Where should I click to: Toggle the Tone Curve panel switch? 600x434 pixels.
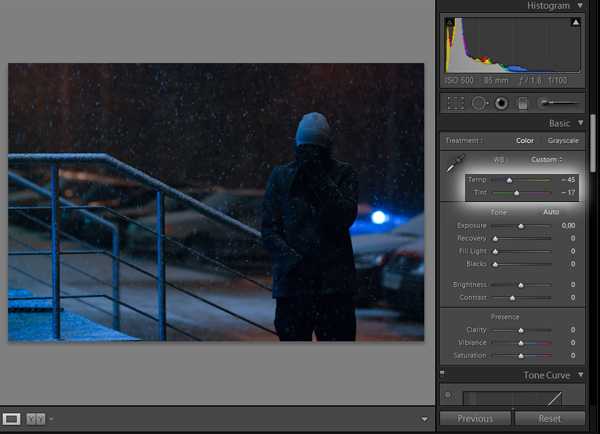click(447, 395)
